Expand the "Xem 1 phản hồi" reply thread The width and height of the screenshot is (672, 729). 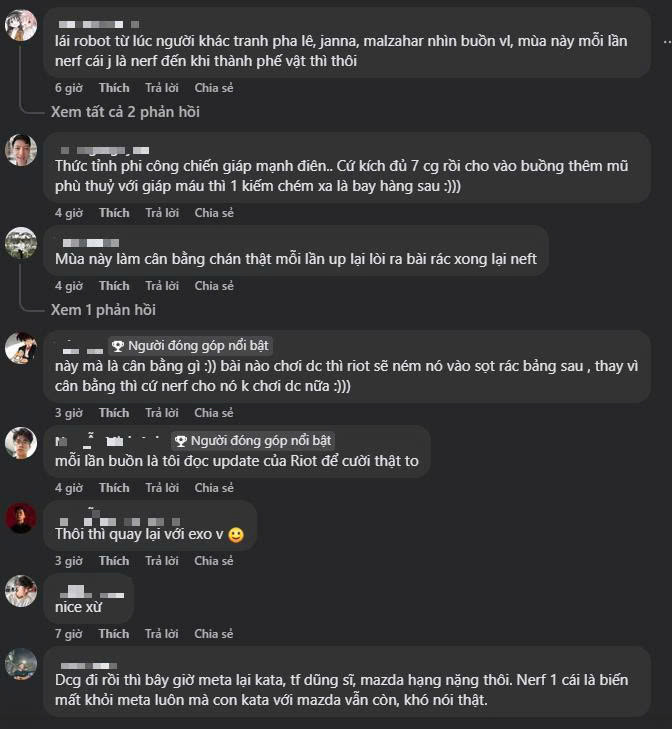click(x=103, y=310)
